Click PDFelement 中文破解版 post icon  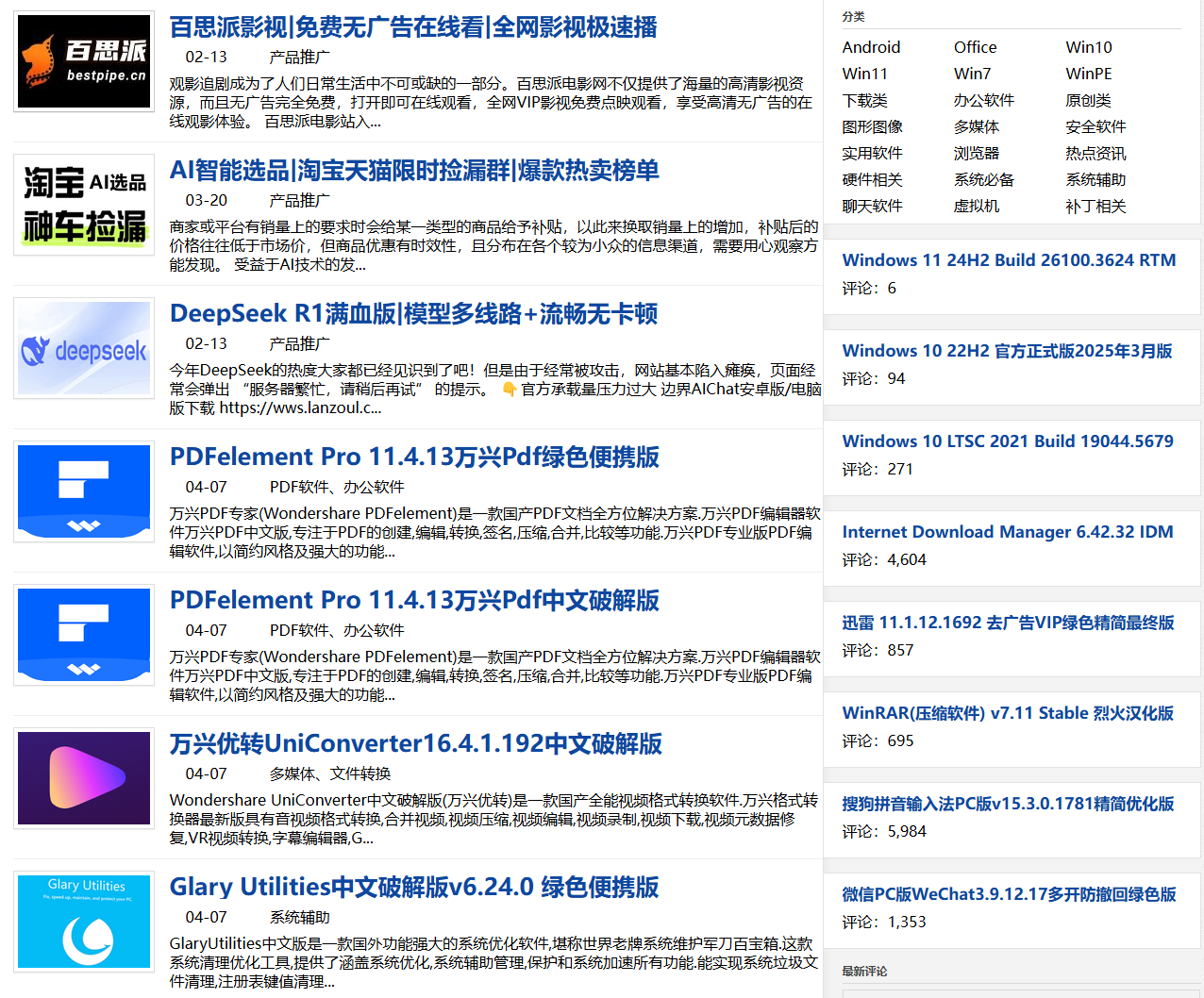coord(84,635)
